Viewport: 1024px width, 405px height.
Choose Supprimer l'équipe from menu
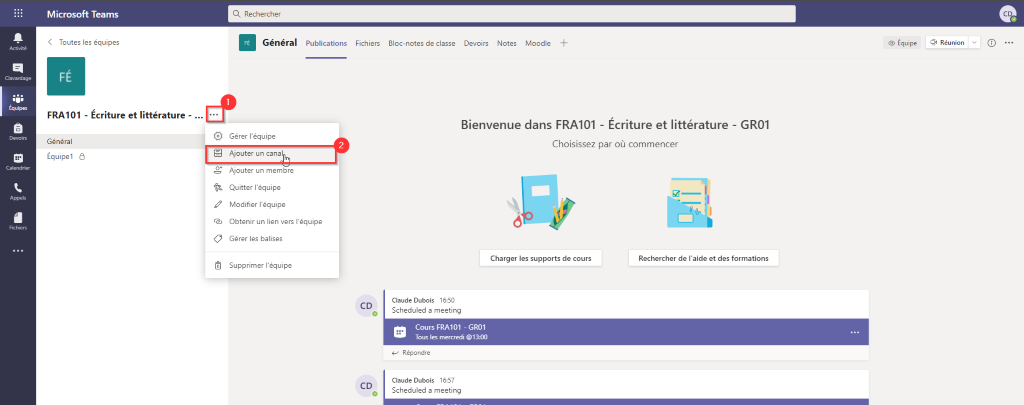(272, 266)
